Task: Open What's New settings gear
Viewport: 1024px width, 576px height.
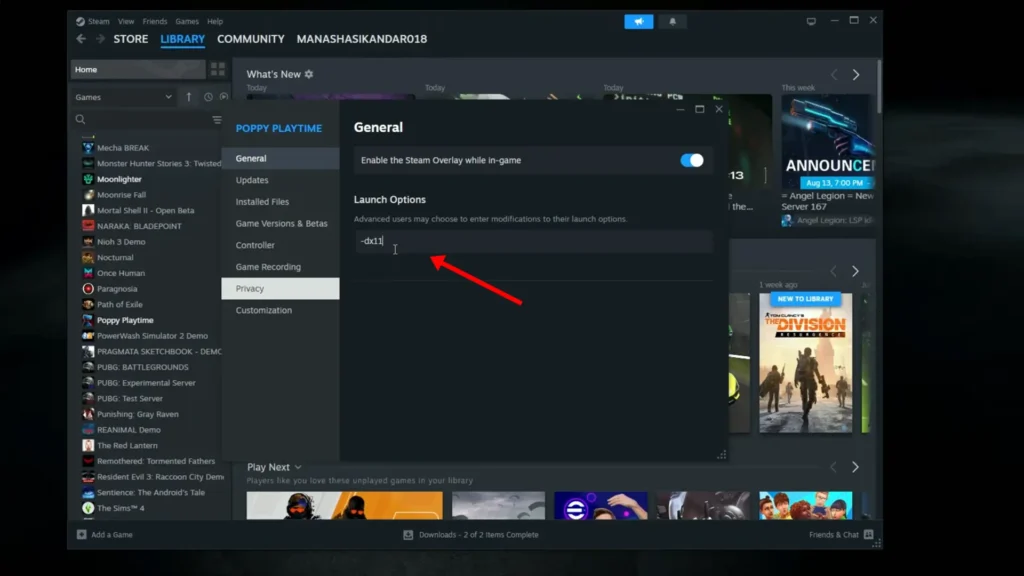Action: [309, 74]
